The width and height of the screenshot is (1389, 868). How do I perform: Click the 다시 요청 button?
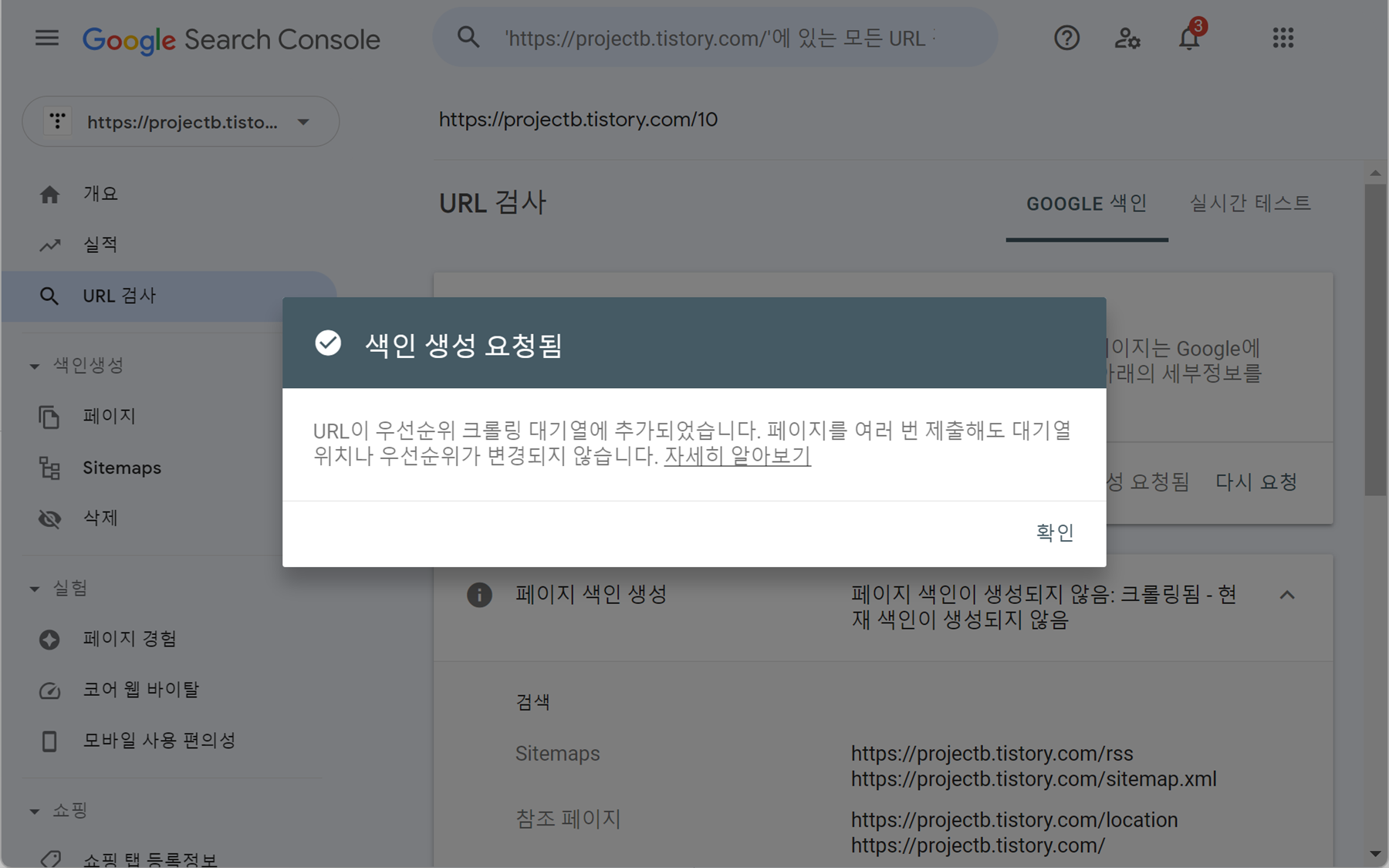[1256, 482]
